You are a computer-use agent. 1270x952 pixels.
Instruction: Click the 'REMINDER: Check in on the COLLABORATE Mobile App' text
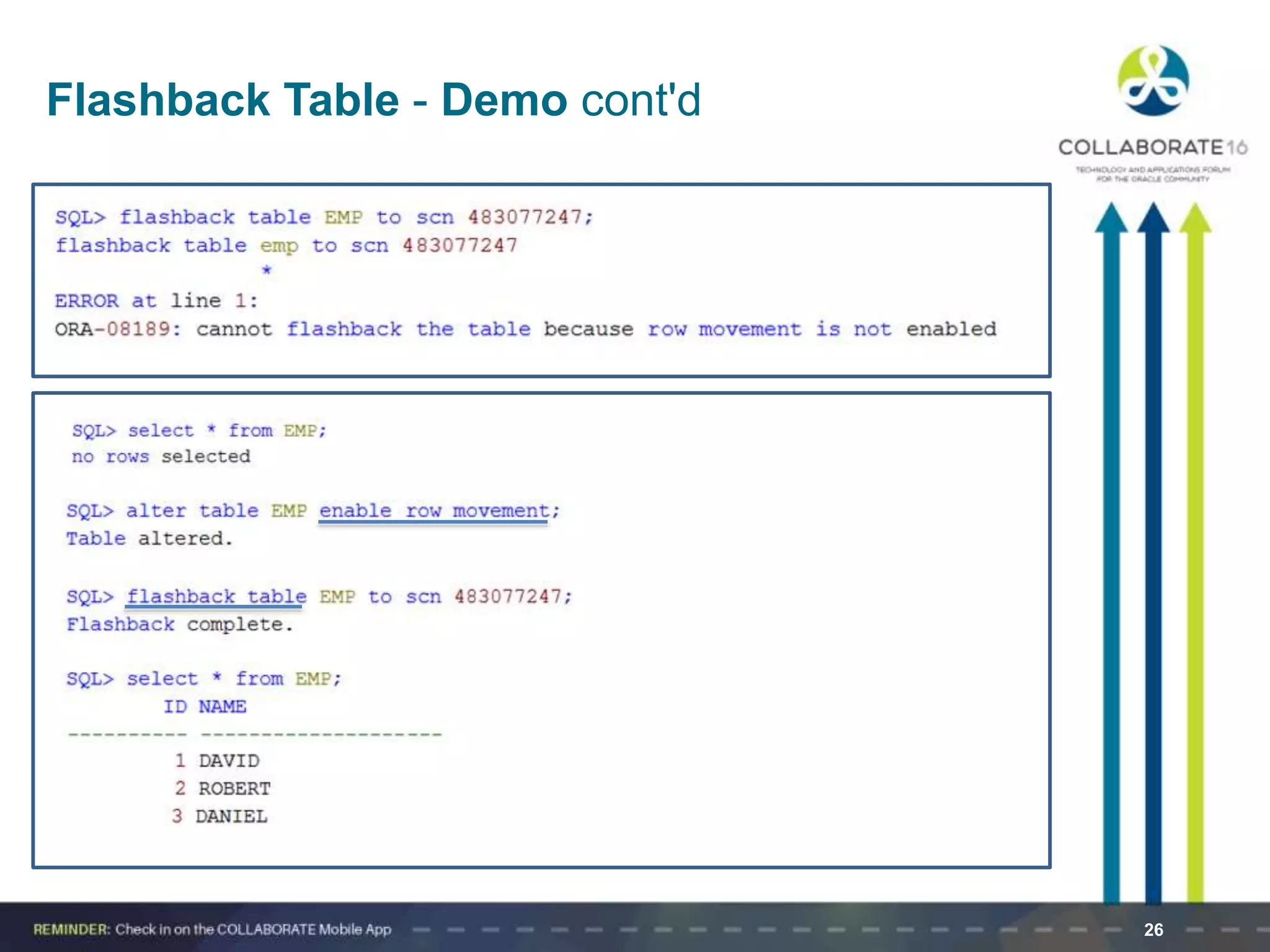[213, 929]
